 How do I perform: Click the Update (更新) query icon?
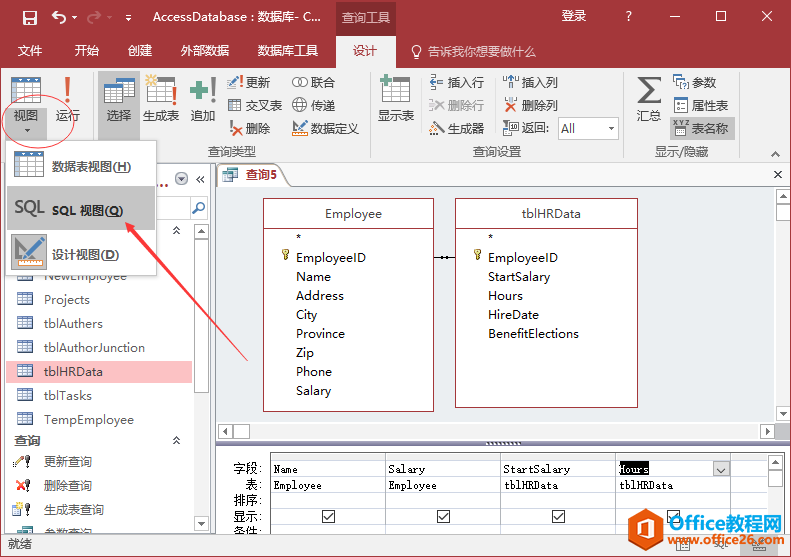(x=249, y=83)
